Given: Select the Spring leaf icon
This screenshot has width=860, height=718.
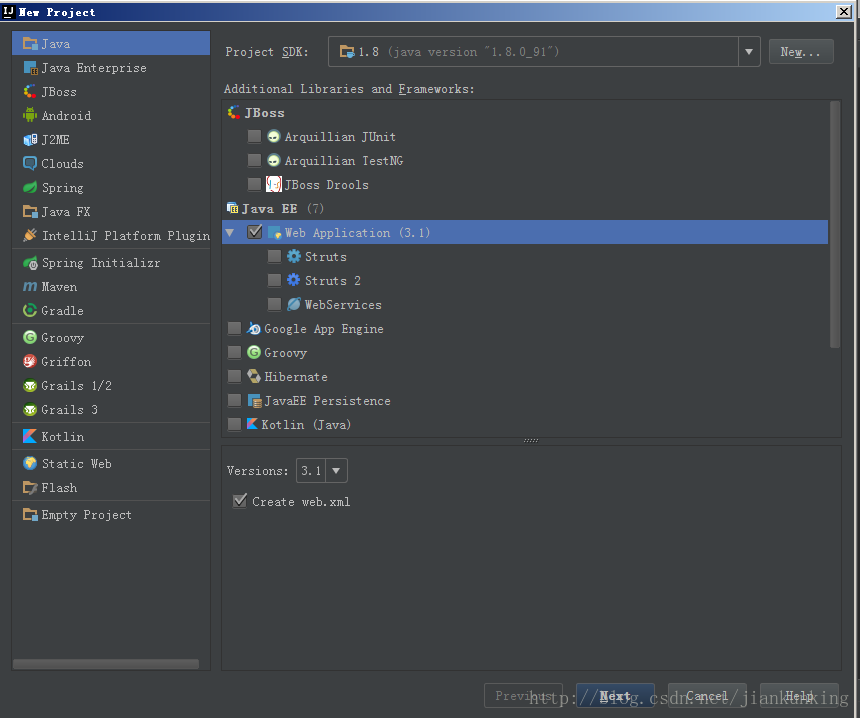Looking at the screenshot, I should point(30,188).
